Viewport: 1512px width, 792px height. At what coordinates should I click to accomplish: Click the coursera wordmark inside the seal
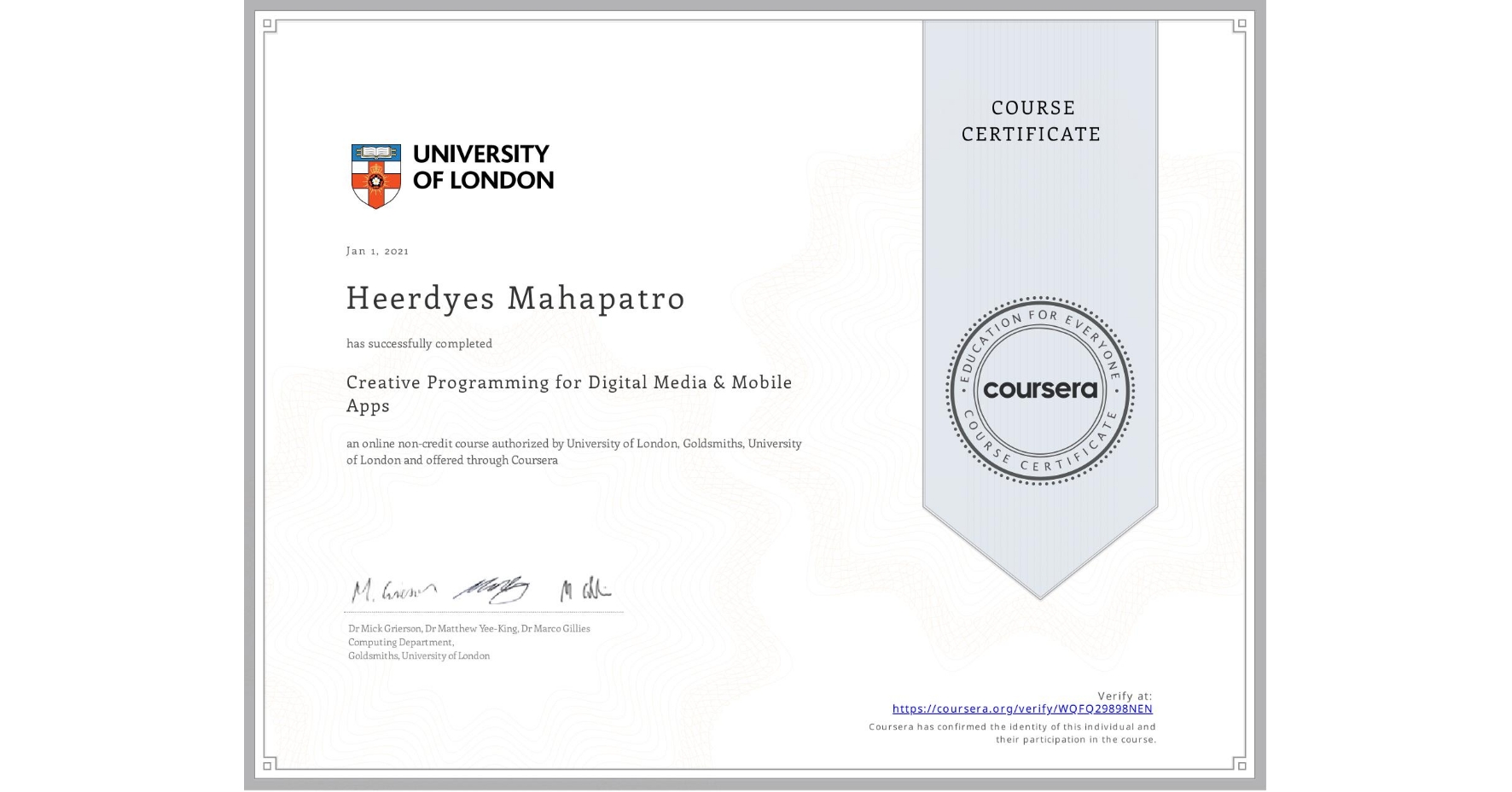(x=1038, y=389)
